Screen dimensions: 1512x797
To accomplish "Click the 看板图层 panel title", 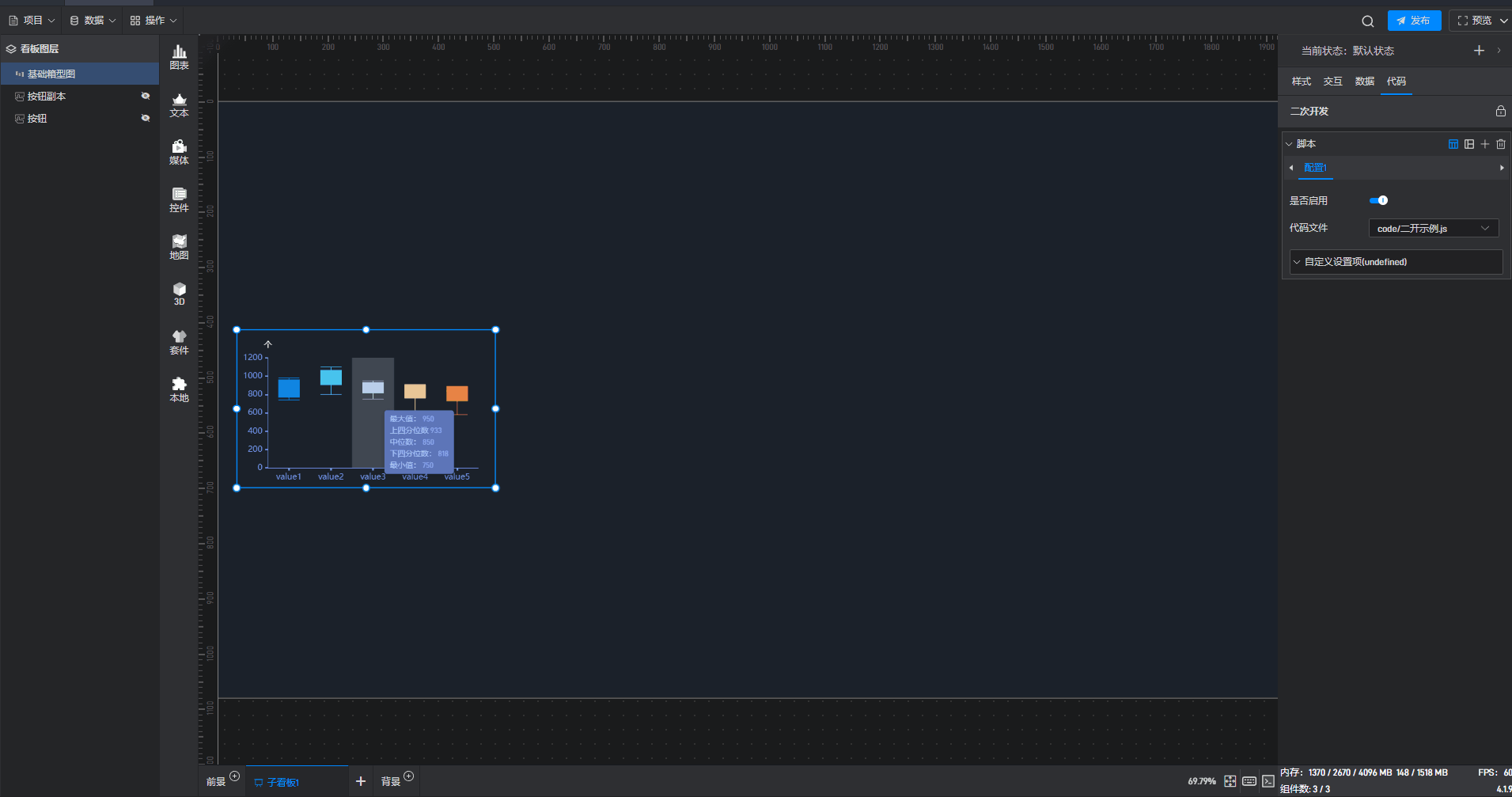I will 40,49.
